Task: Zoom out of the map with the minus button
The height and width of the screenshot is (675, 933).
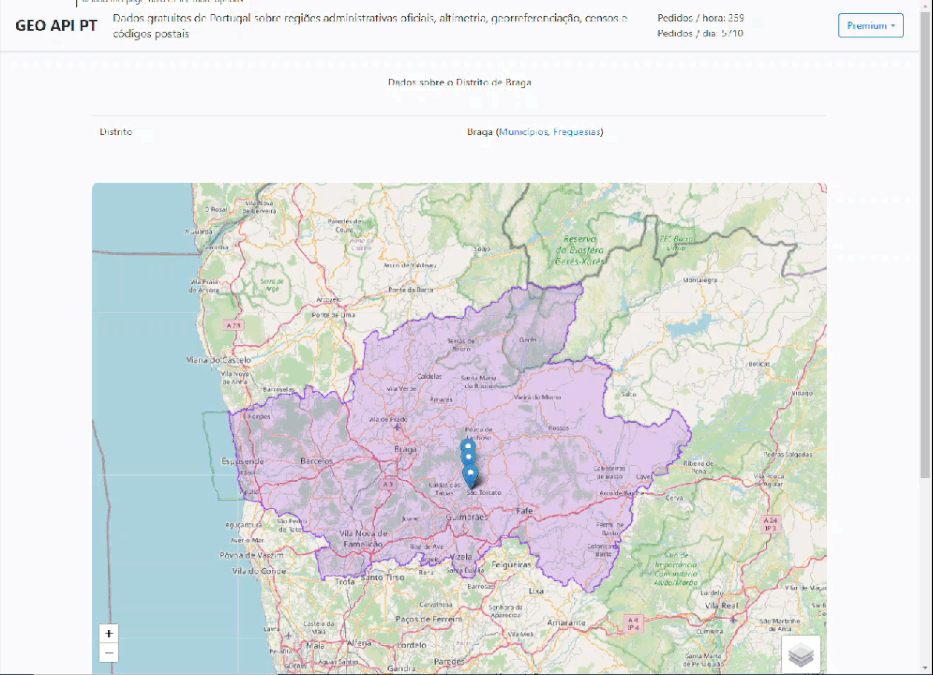Action: (x=109, y=652)
